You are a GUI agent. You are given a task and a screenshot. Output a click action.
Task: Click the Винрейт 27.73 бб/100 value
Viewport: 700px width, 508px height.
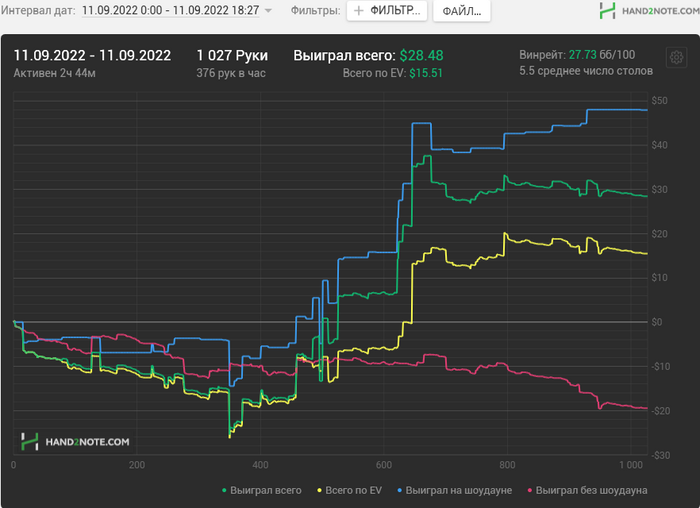click(x=577, y=55)
